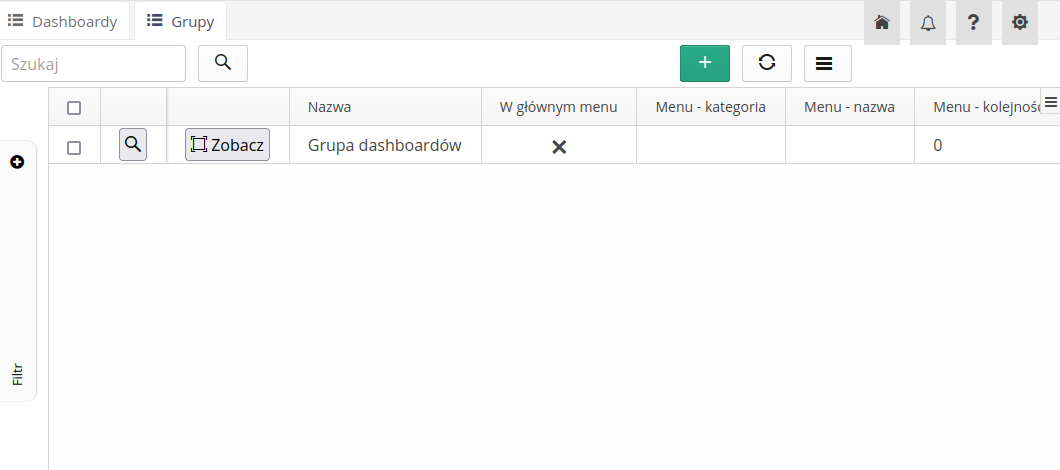
Task: Open the settings gear icon
Action: (1019, 22)
